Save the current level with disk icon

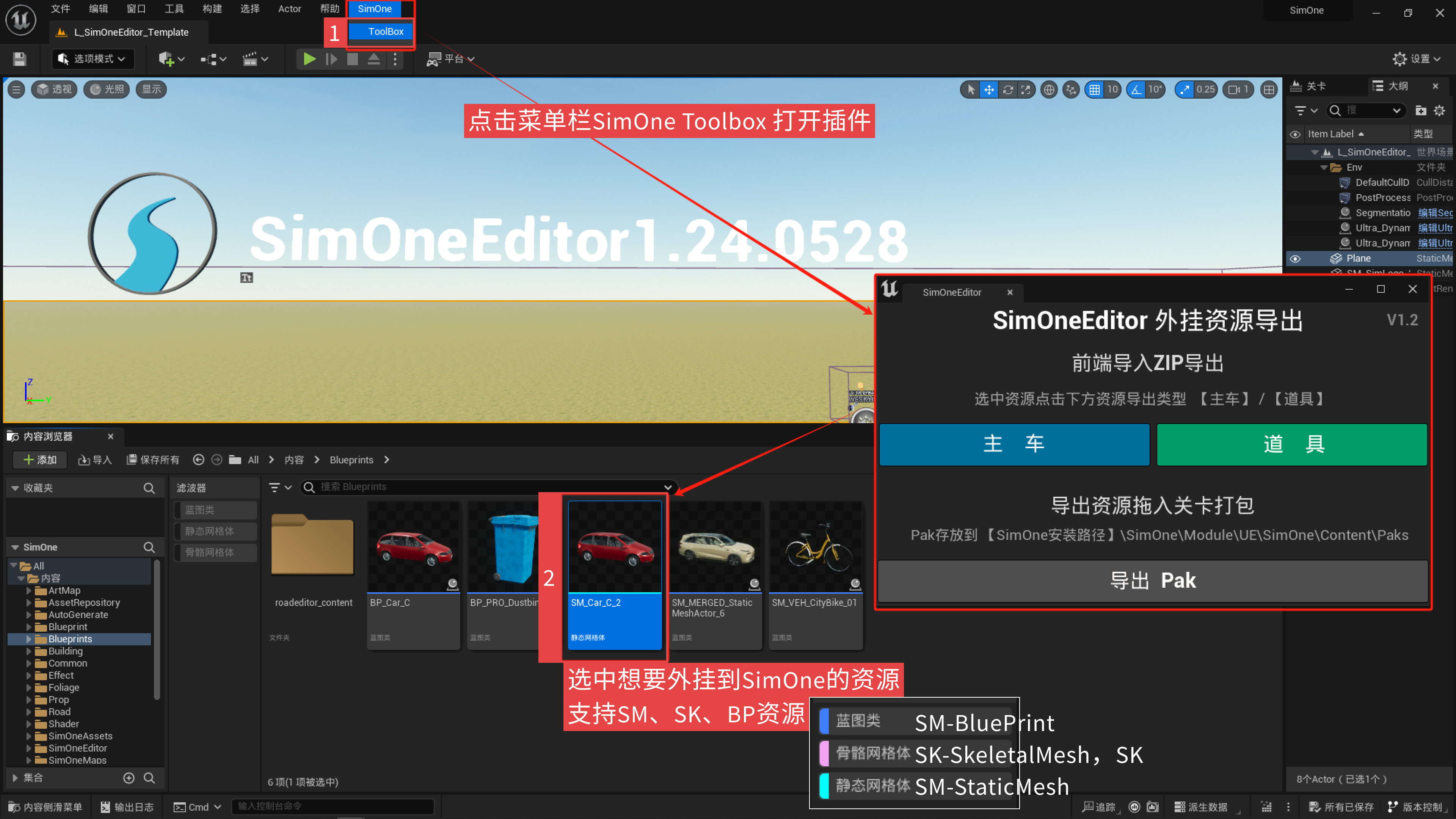20,59
